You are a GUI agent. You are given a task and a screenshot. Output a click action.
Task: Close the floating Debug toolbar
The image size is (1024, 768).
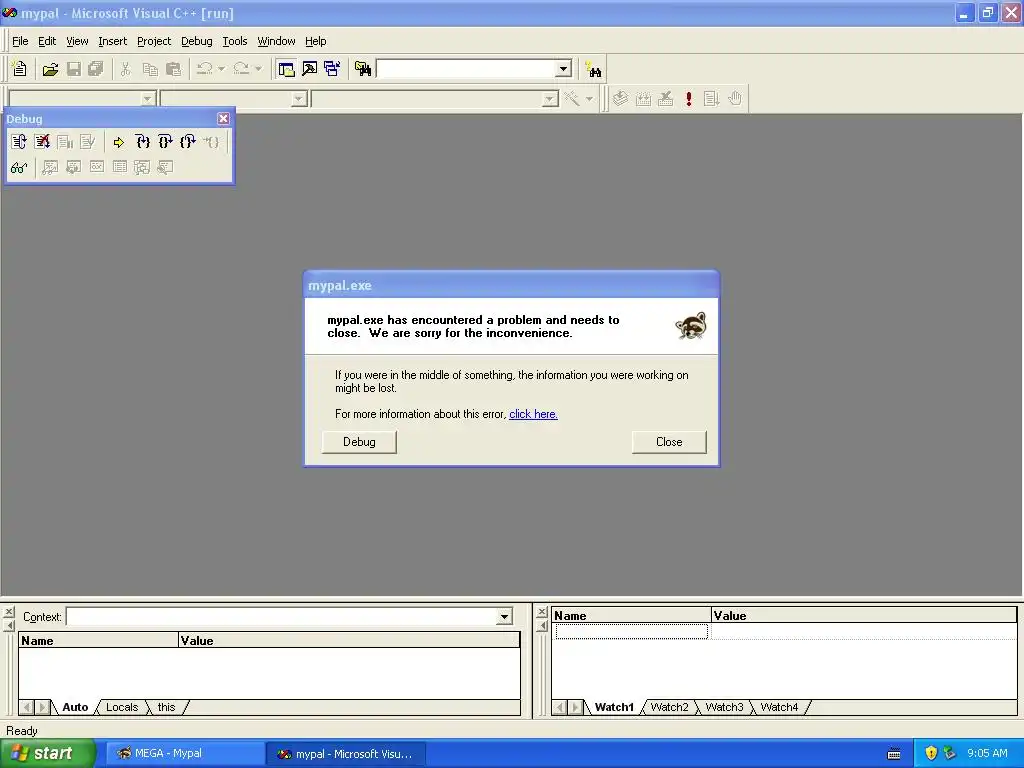coord(223,118)
